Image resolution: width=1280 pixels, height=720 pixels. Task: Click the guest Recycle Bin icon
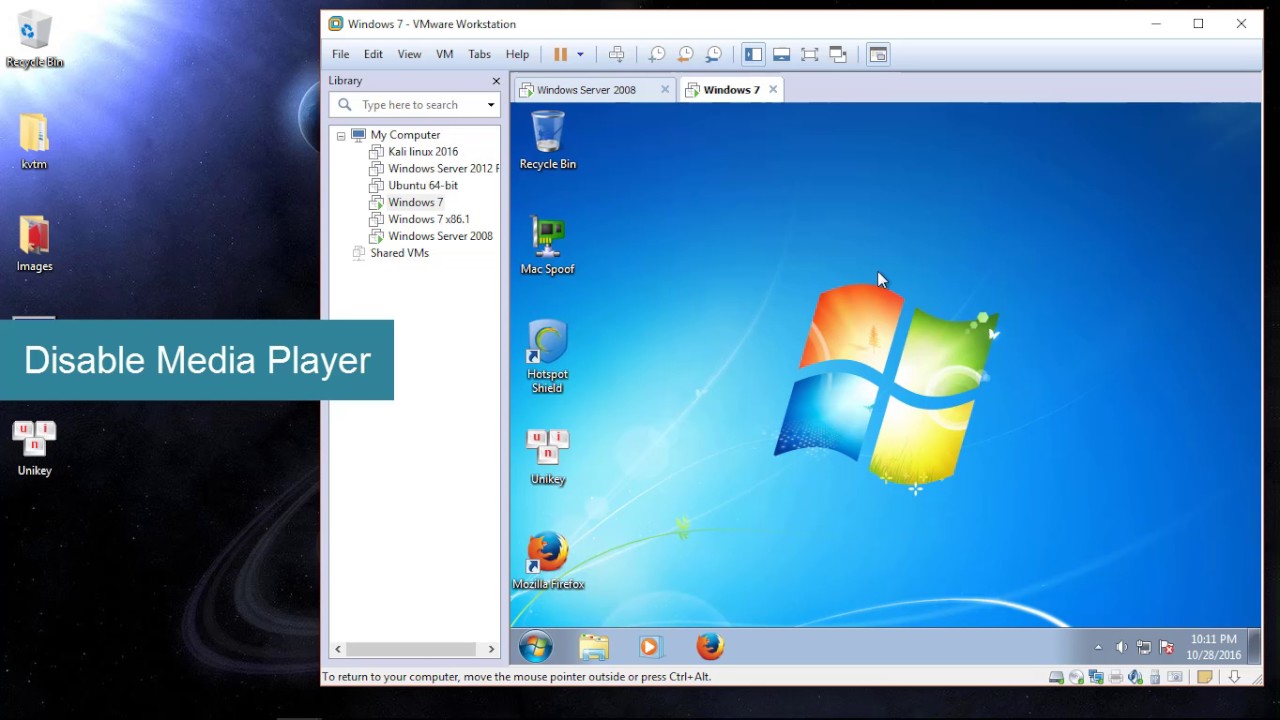point(548,141)
